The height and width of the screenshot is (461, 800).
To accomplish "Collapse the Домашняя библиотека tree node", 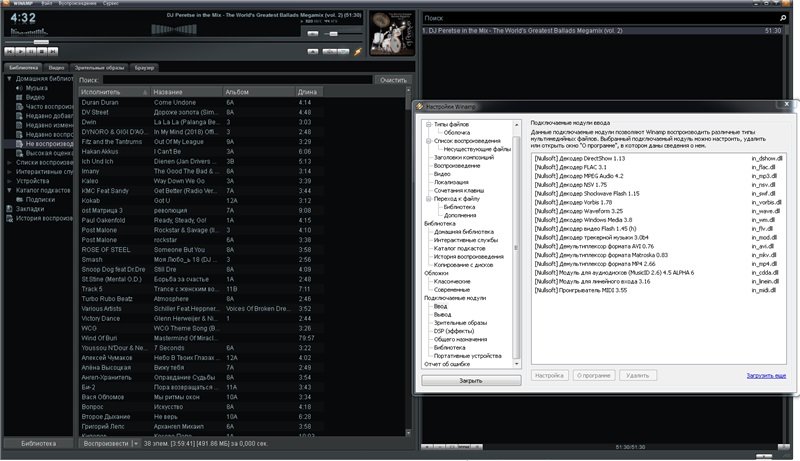I will tap(9, 78).
